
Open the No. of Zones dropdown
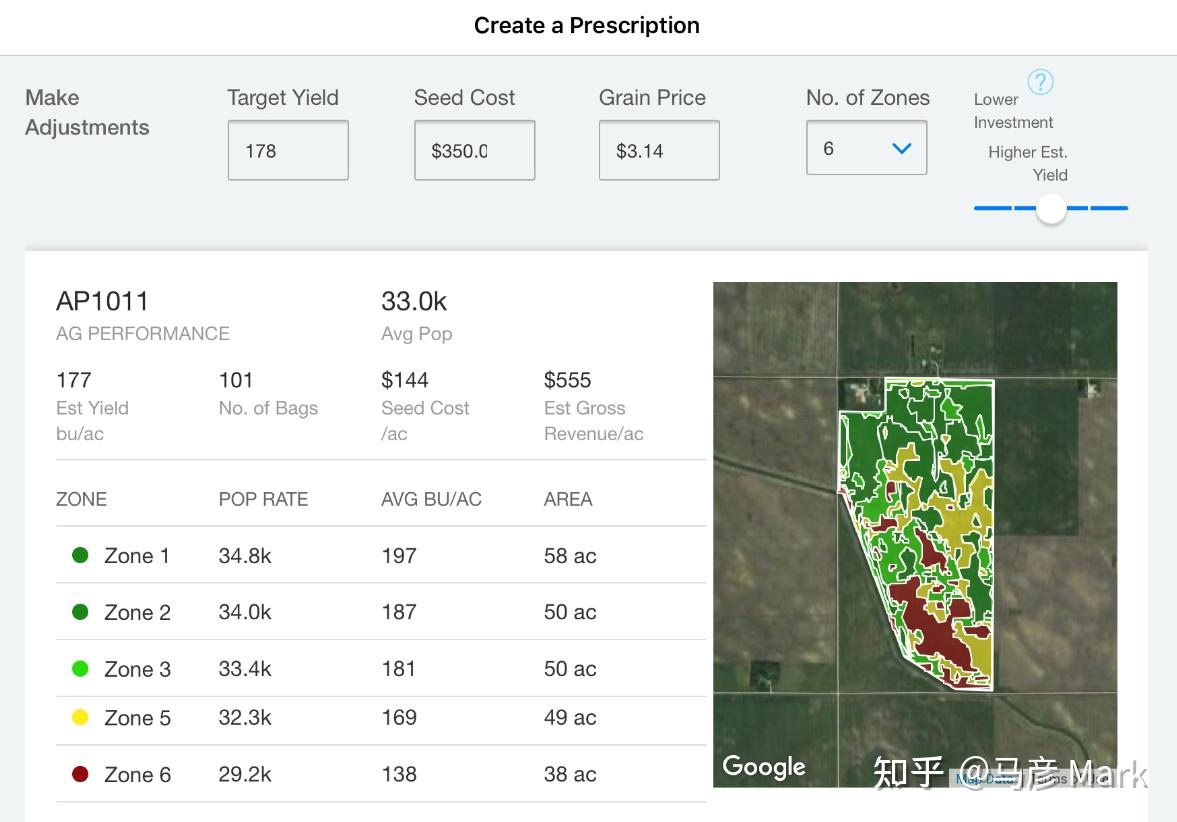coord(866,149)
